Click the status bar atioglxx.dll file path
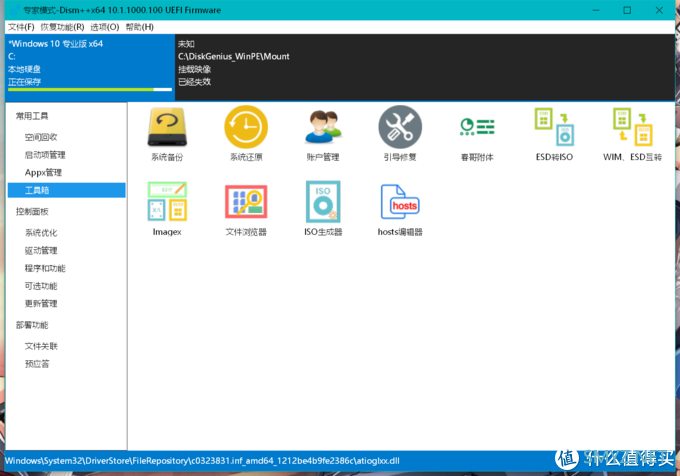 pos(202,460)
